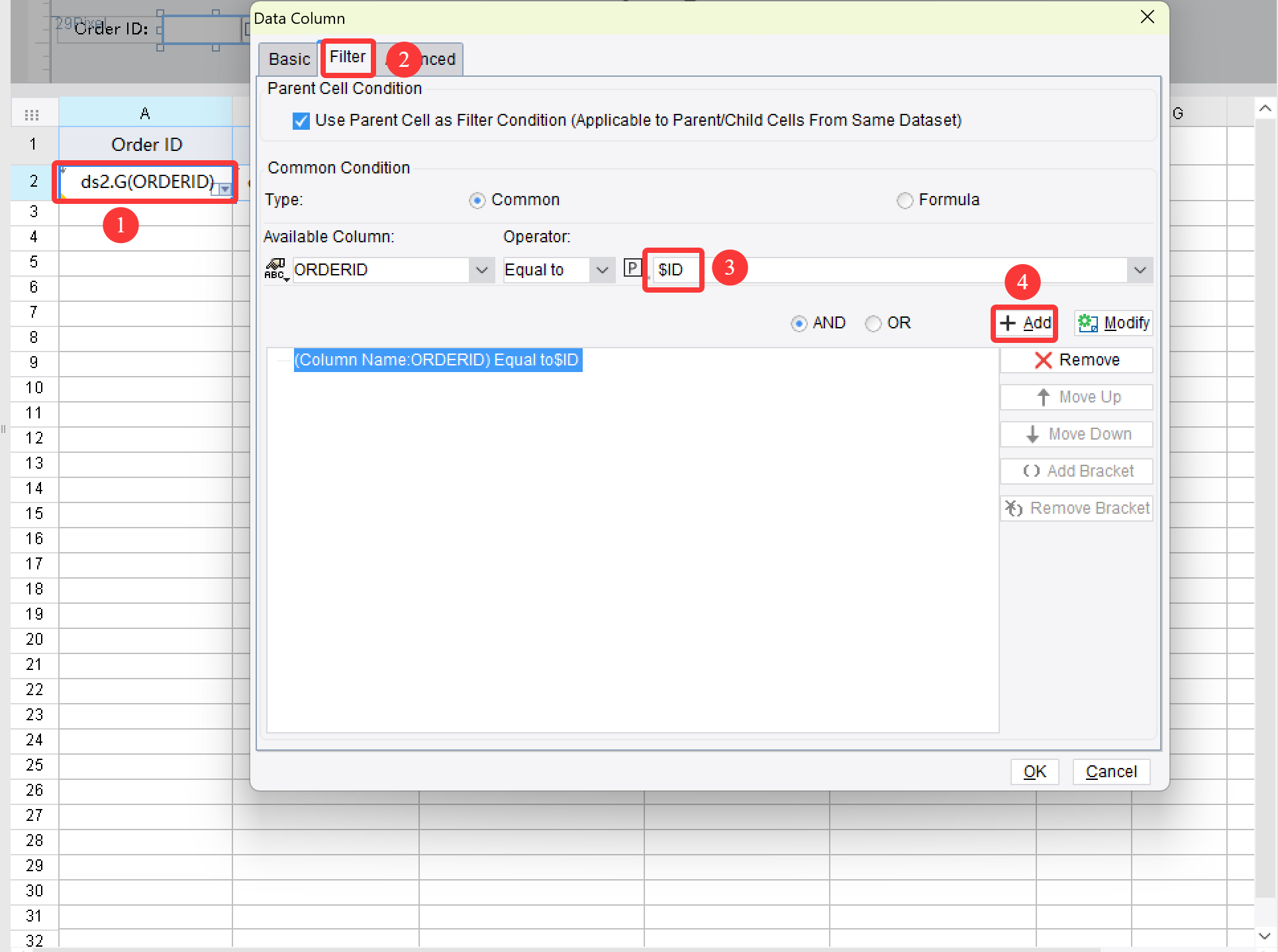Expand the value dropdown right of $ID
Screen dimensions: 1278x952
[1140, 269]
